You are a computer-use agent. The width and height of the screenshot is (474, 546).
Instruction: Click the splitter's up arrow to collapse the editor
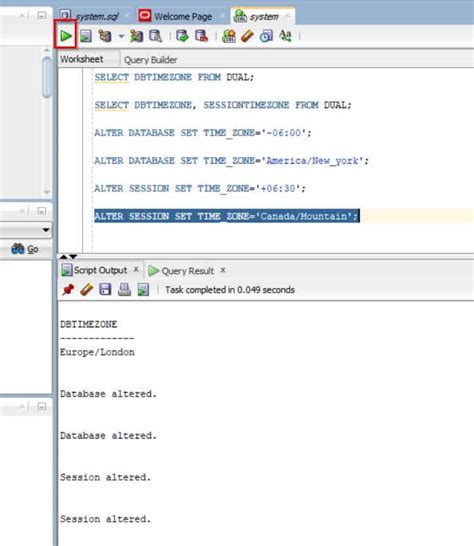pos(63,257)
